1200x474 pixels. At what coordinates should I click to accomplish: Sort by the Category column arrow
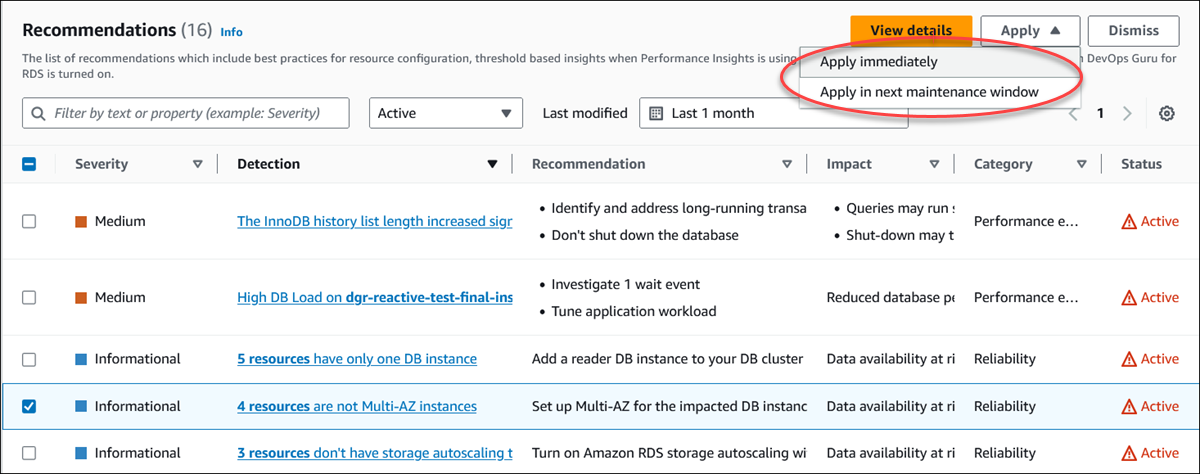1081,164
